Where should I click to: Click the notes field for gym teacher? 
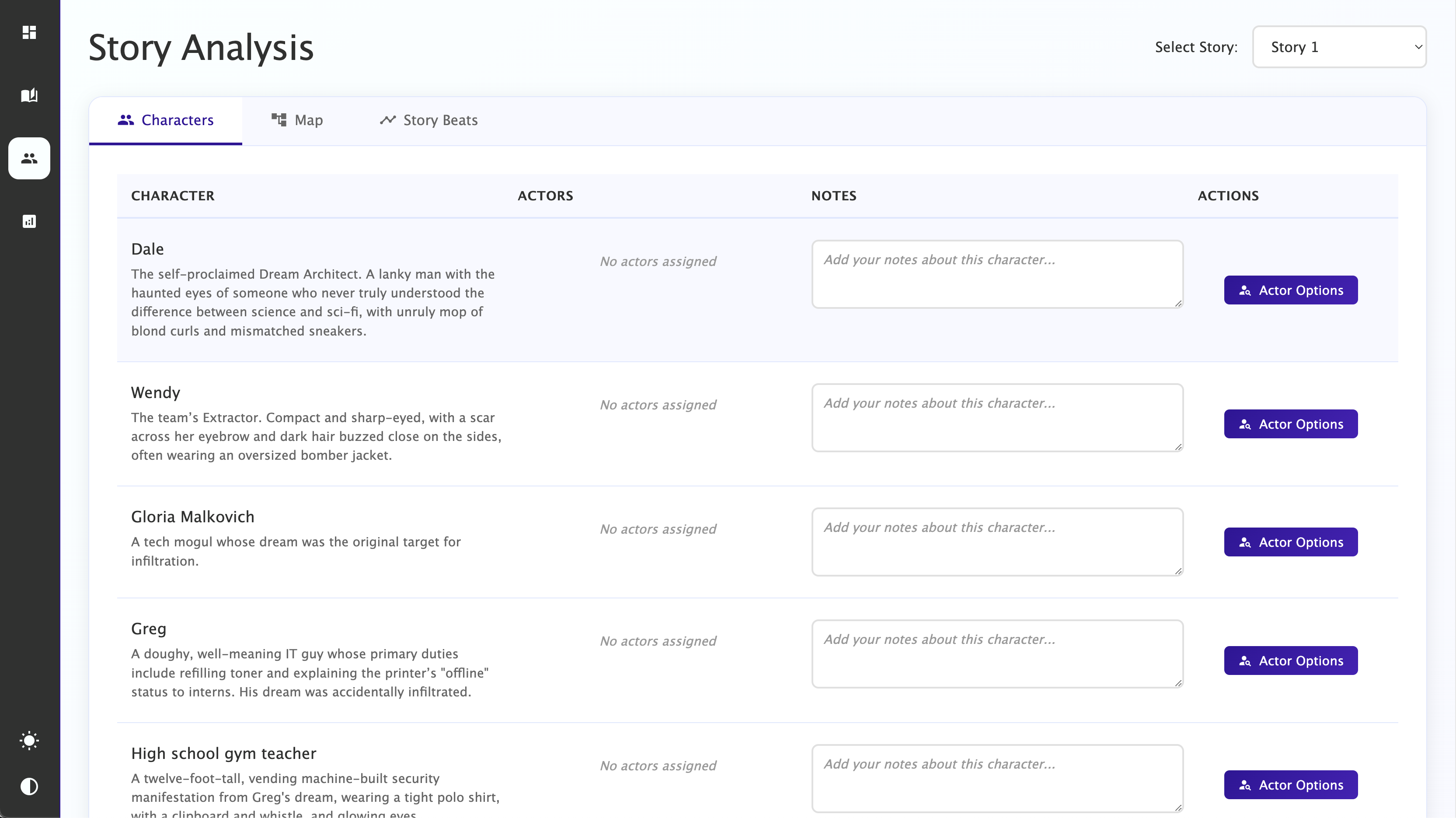(997, 779)
